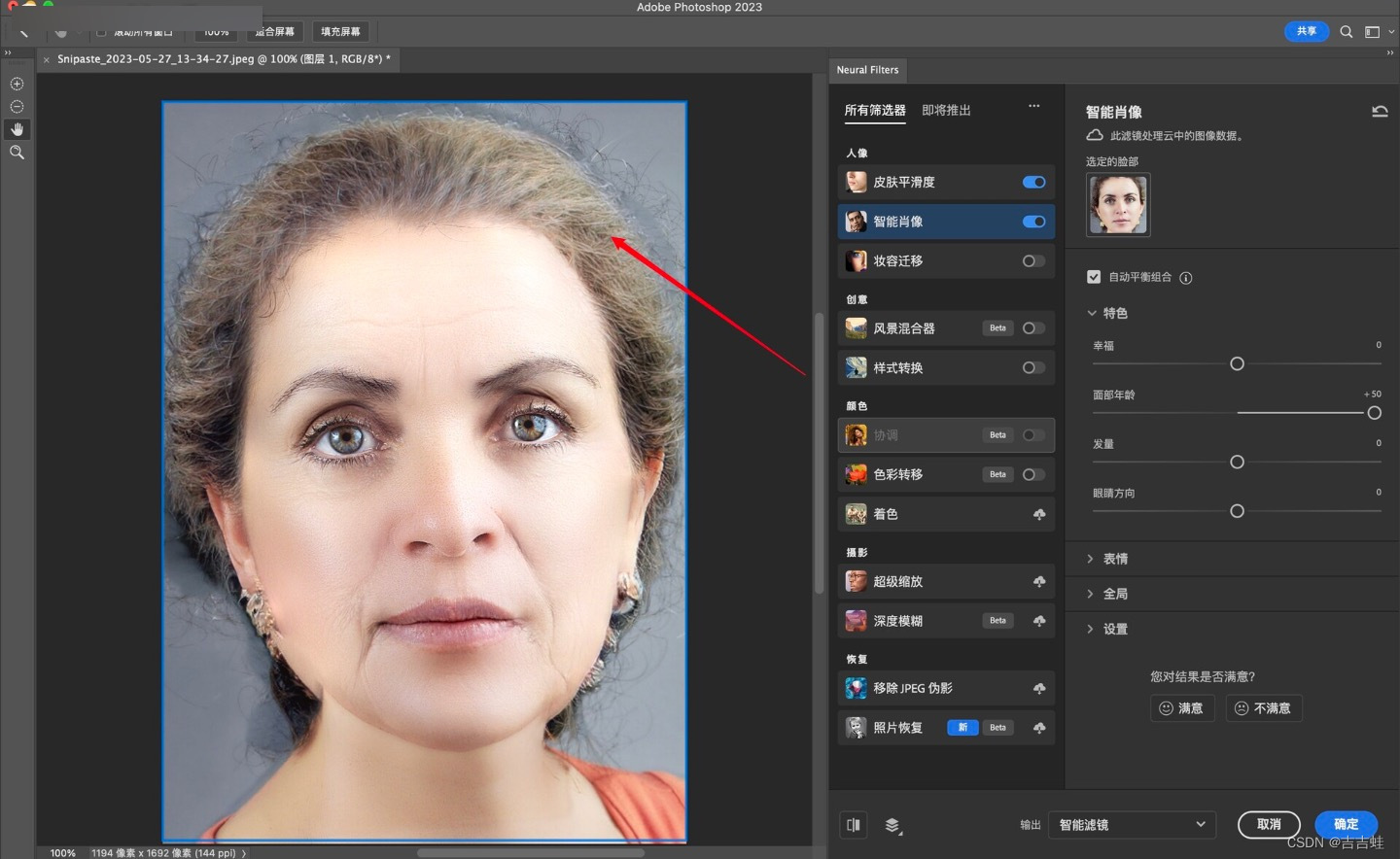Toggle the 协调 filter switch
This screenshot has width=1400, height=859.
(x=1033, y=435)
